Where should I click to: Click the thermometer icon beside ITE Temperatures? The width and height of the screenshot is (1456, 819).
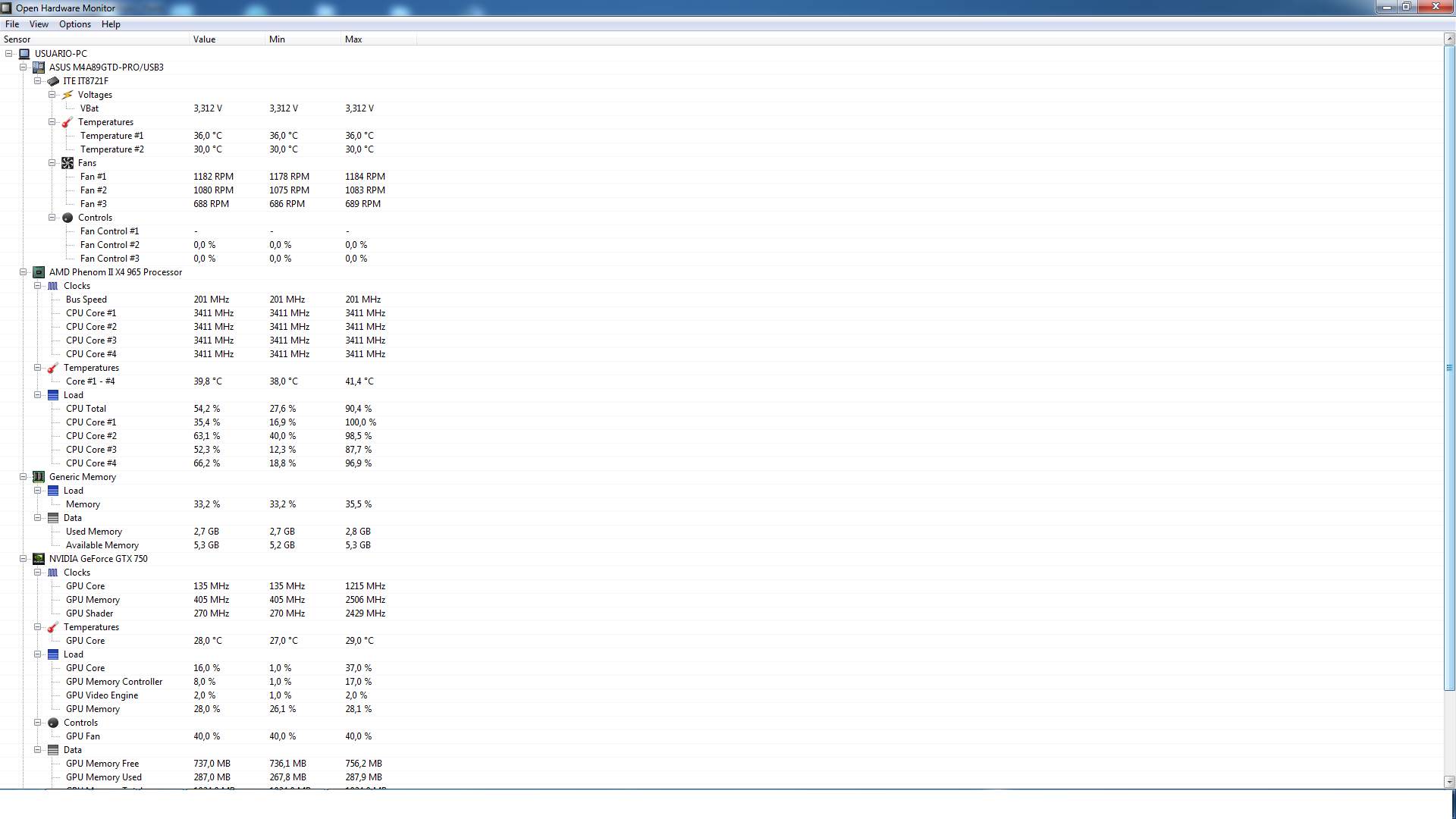click(x=67, y=122)
